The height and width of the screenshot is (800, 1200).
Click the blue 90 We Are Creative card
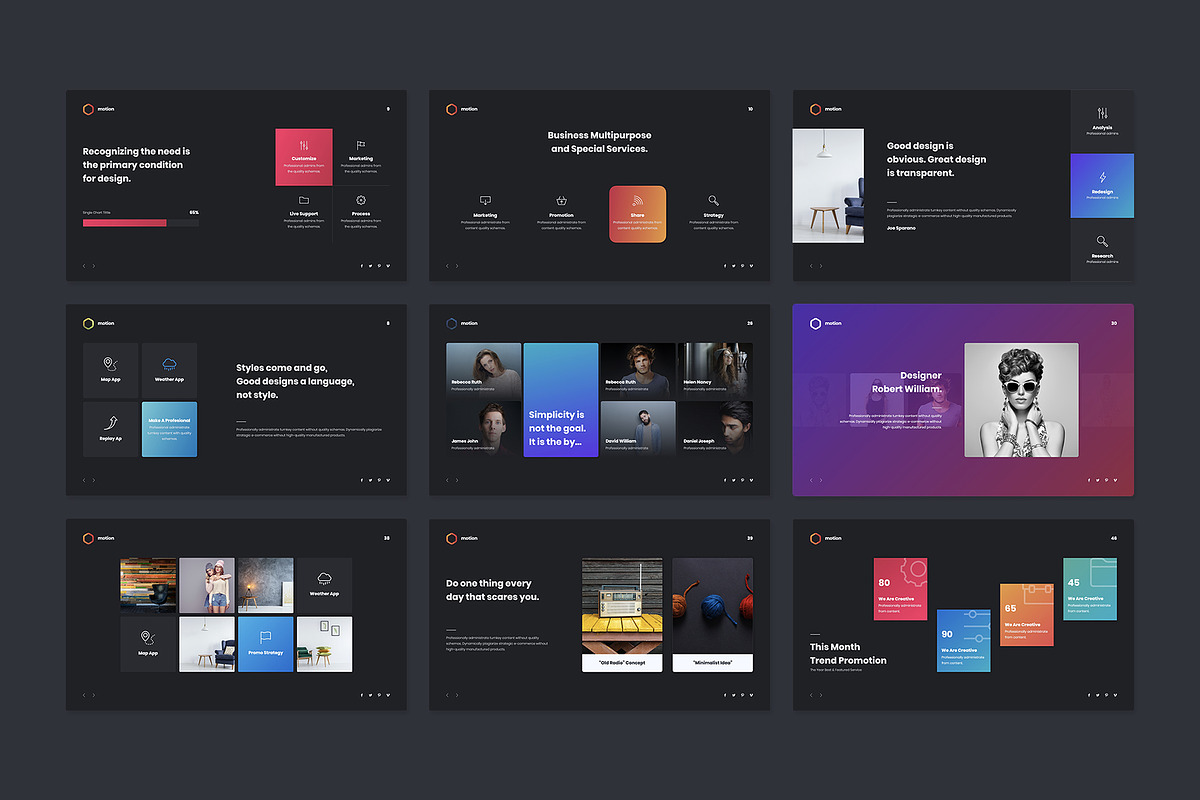[964, 640]
